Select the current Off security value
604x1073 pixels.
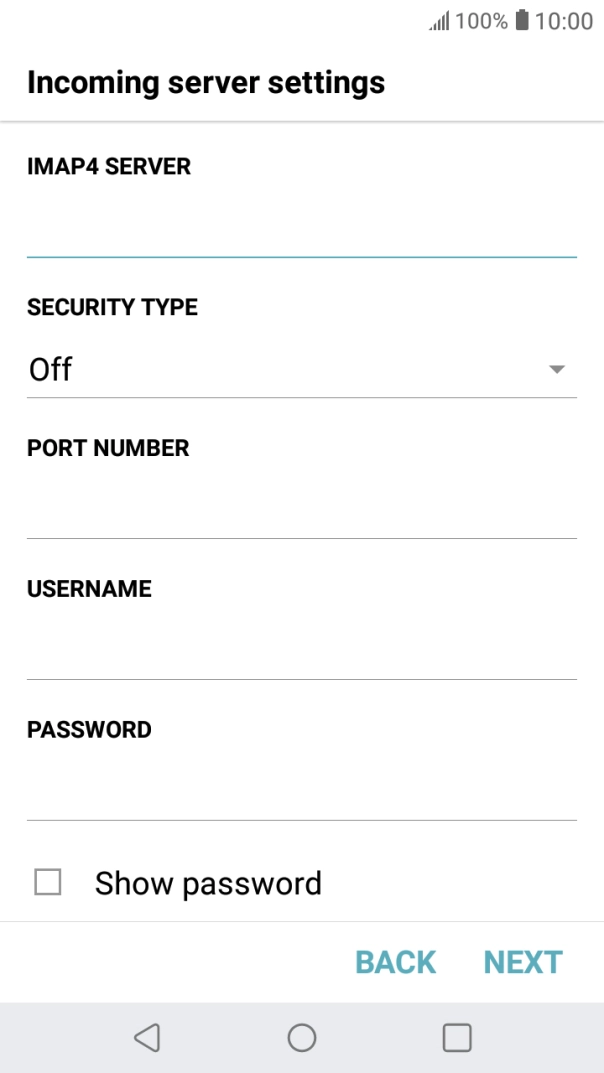(50, 369)
